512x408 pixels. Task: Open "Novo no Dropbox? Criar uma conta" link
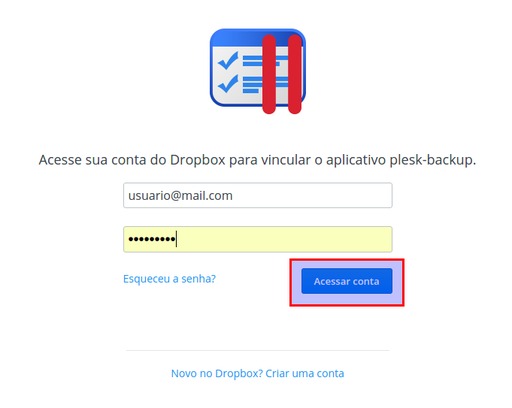258,373
